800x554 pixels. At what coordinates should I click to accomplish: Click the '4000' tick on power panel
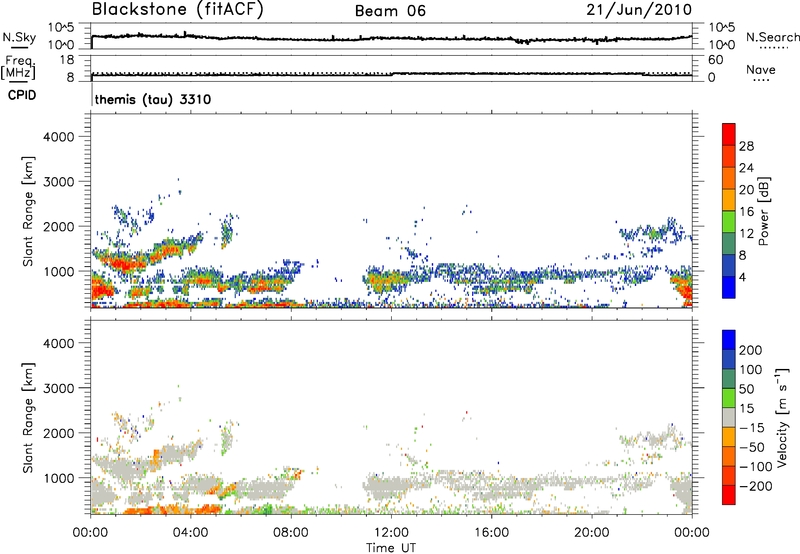coord(59,137)
